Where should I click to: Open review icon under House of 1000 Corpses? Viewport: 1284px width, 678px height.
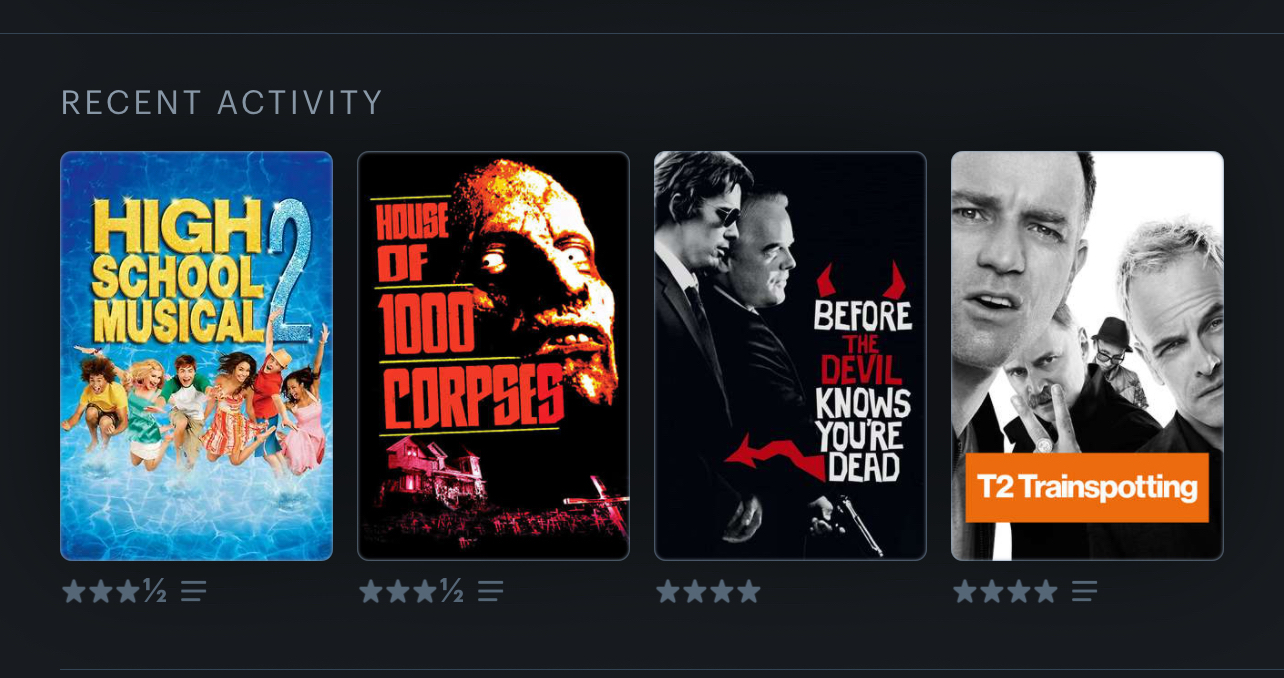pyautogui.click(x=491, y=591)
